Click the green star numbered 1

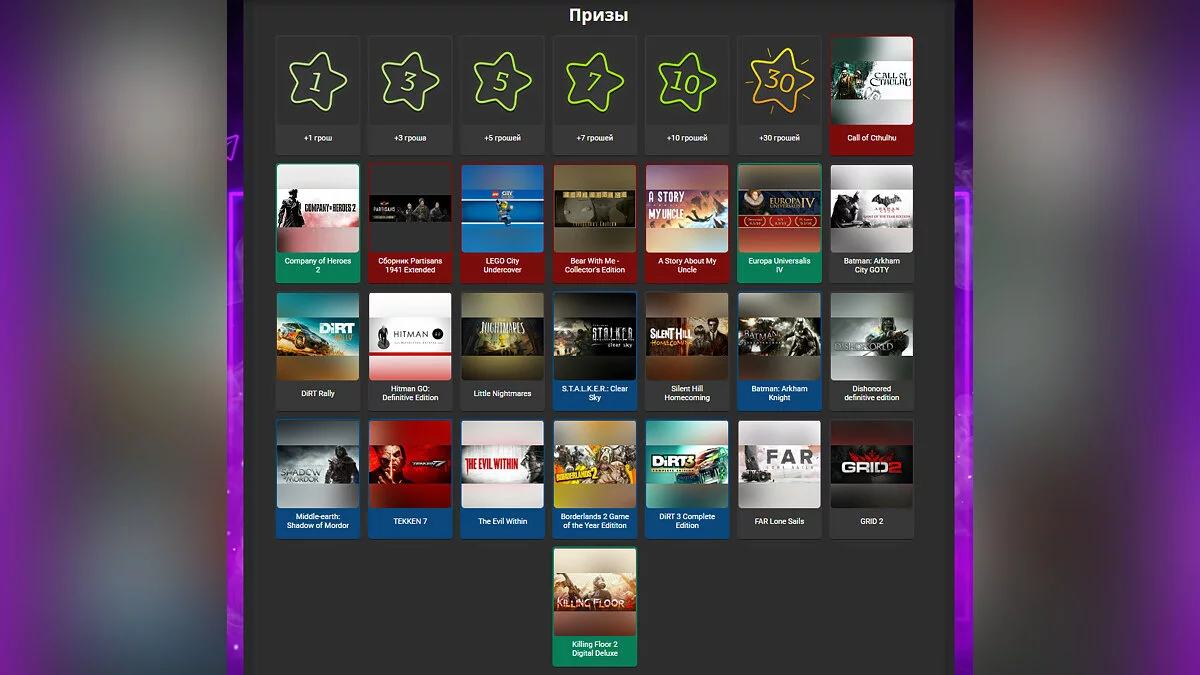tap(317, 80)
